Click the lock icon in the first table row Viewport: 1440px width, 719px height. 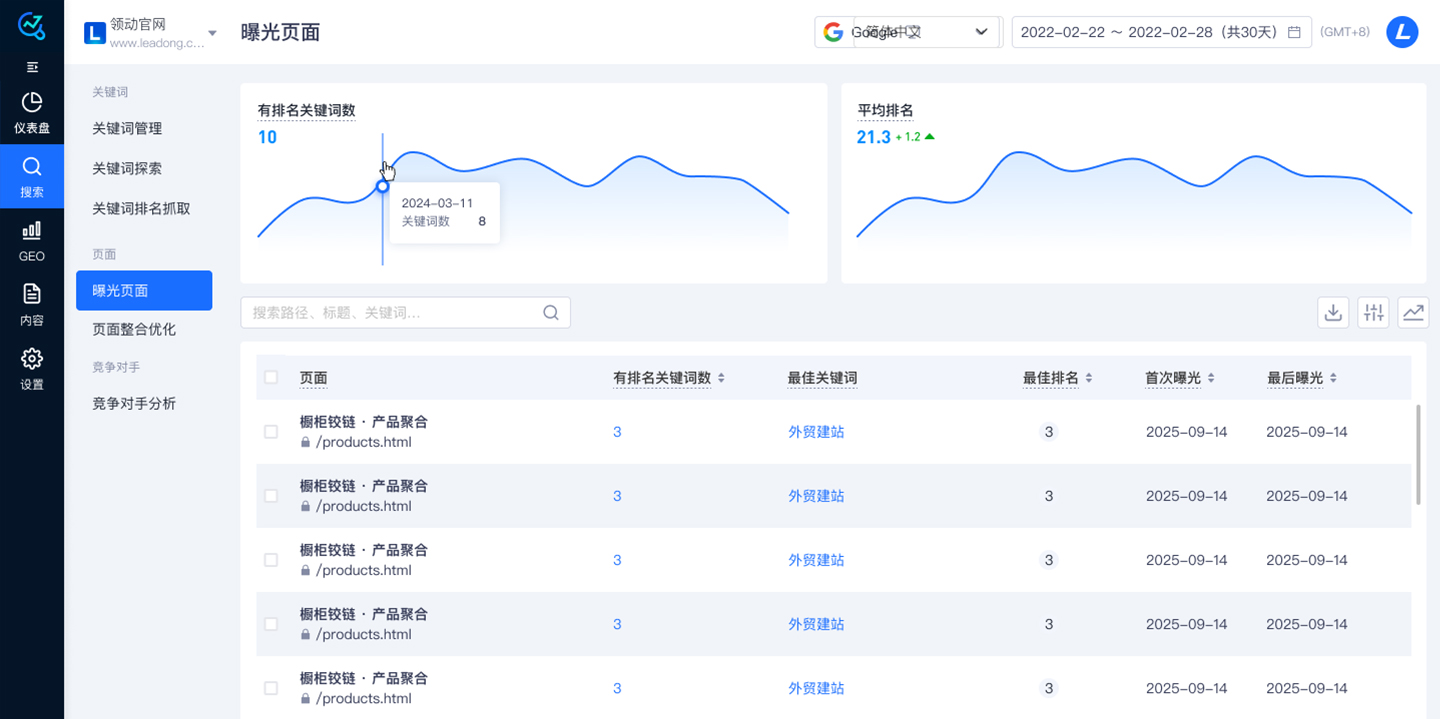pos(306,442)
